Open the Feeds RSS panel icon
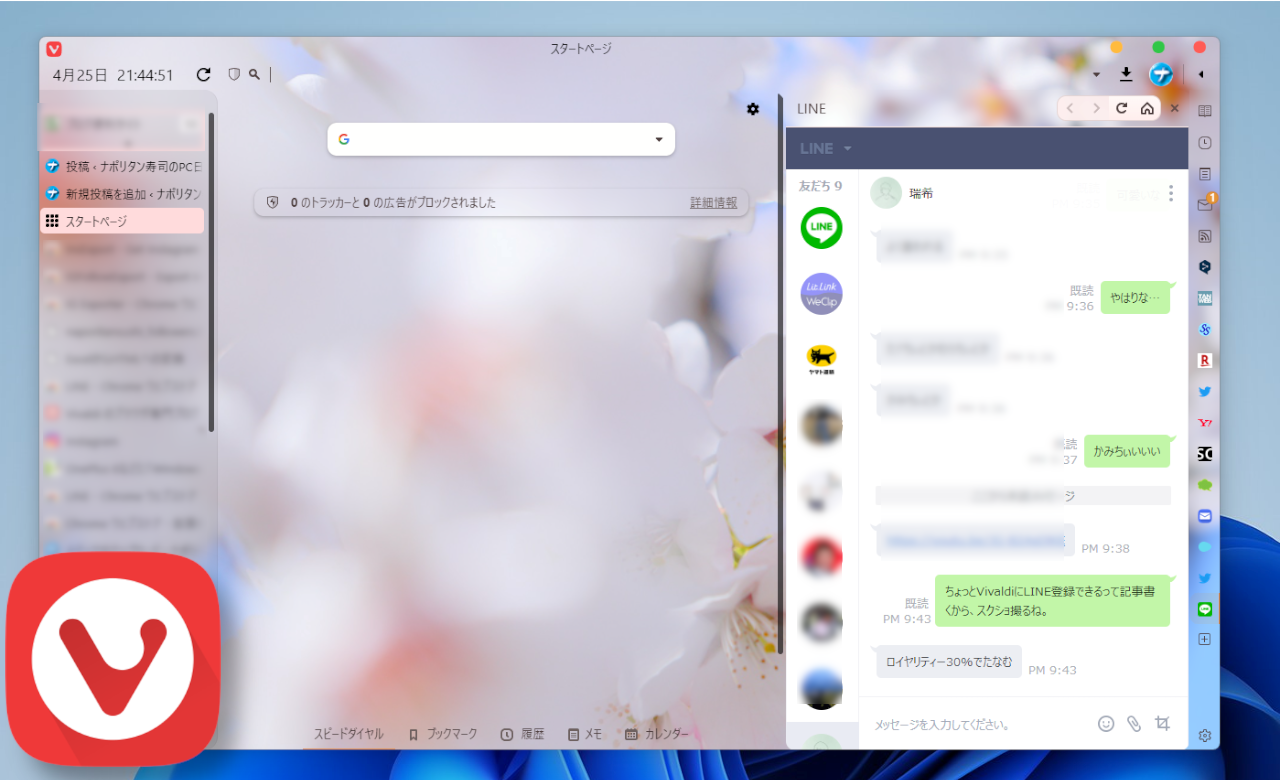Image resolution: width=1280 pixels, height=780 pixels. (1205, 236)
